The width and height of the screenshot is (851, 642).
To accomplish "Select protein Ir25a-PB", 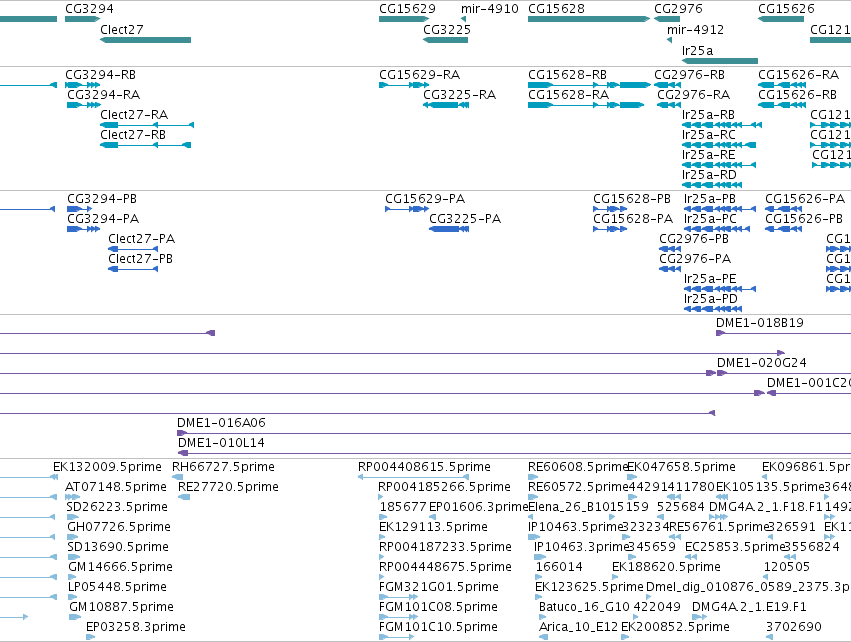I will tap(710, 199).
